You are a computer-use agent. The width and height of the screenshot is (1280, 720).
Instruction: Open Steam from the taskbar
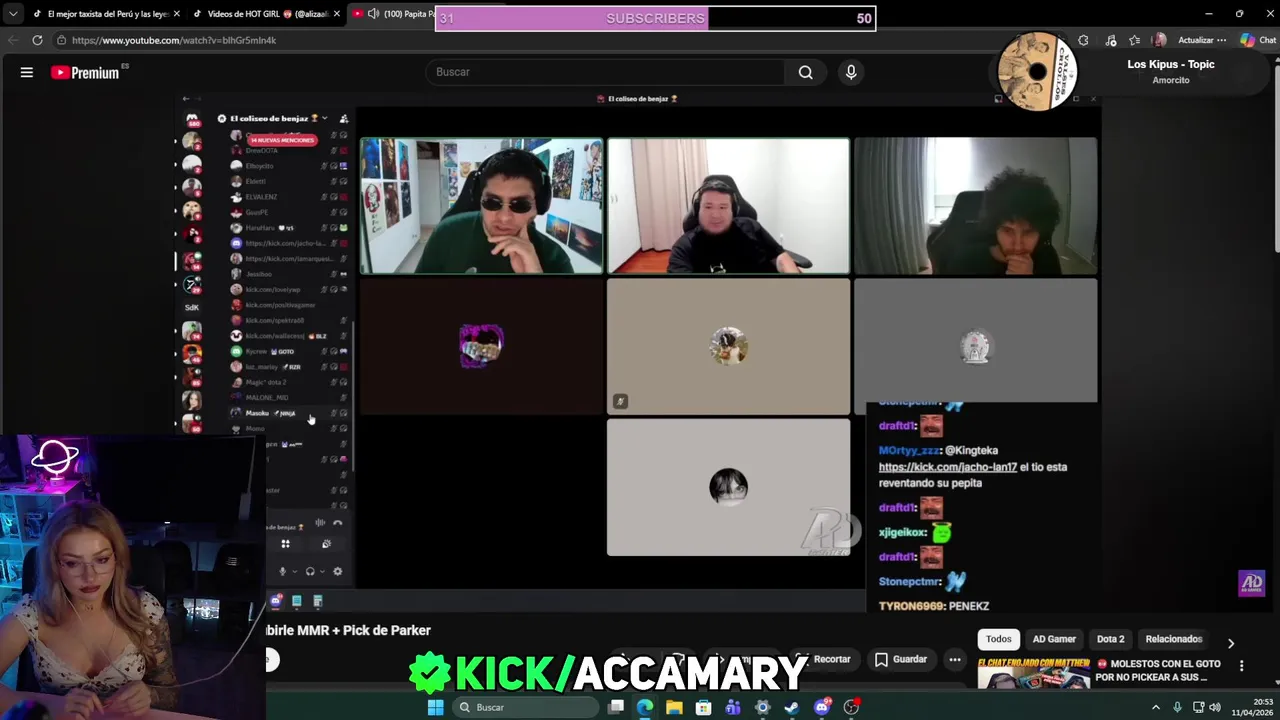[x=792, y=707]
